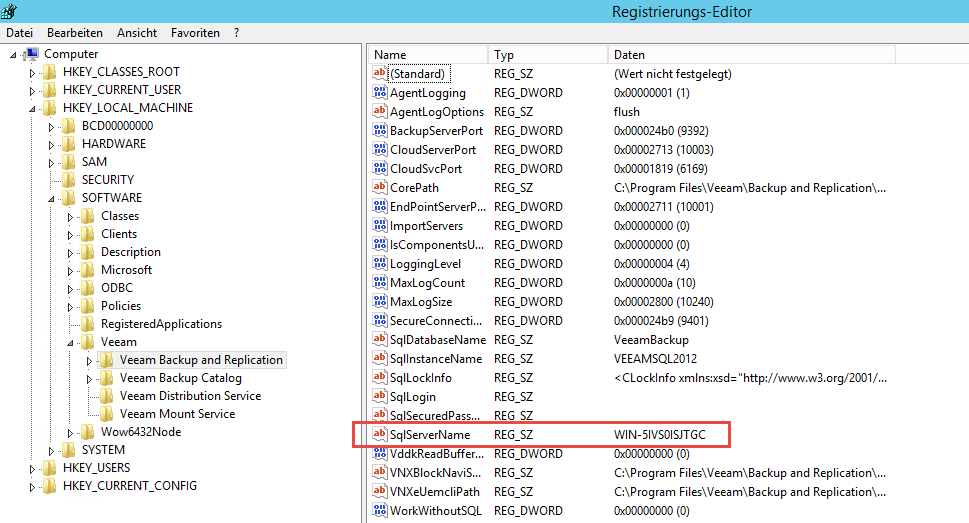Viewport: 969px width, 523px height.
Task: Collapse the Computer root node
Action: coord(13,55)
